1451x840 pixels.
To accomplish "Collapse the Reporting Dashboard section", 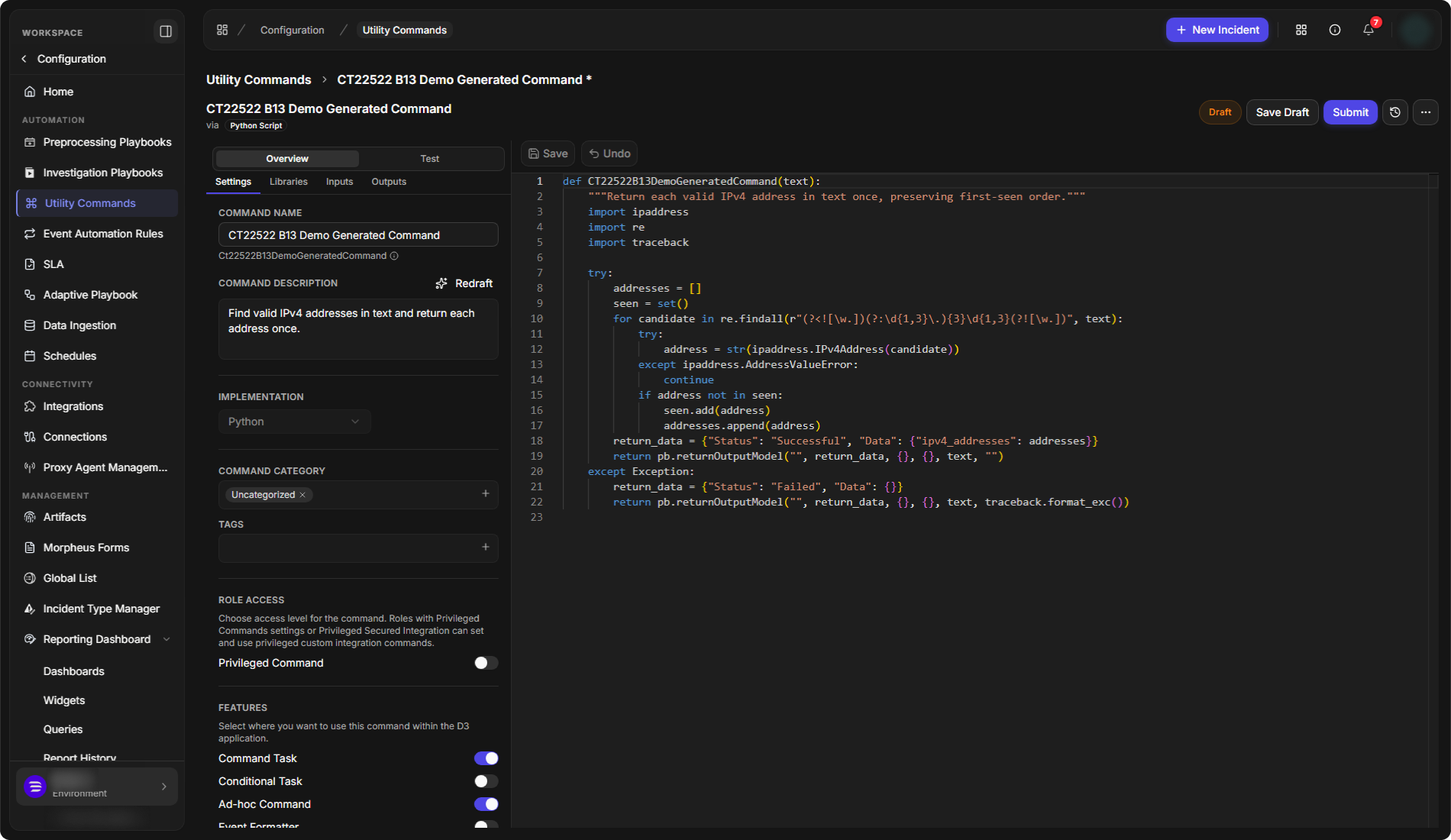I will tap(166, 639).
